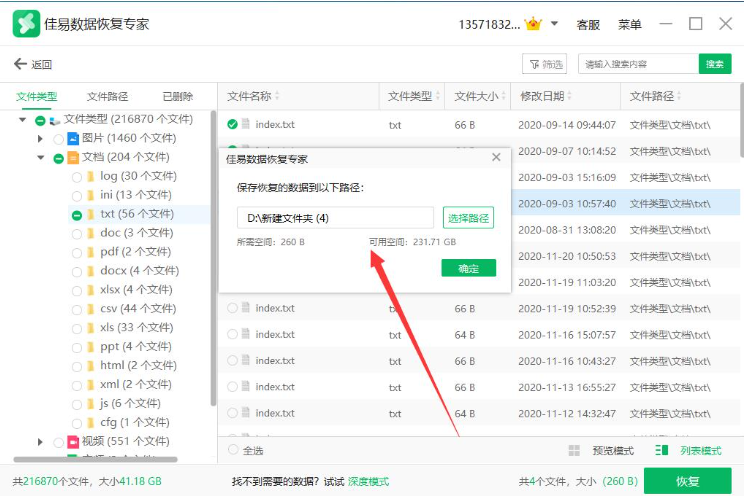The height and width of the screenshot is (504, 749).
Task: Click the 文档 folder icon in tree
Action: pyautogui.click(x=73, y=158)
